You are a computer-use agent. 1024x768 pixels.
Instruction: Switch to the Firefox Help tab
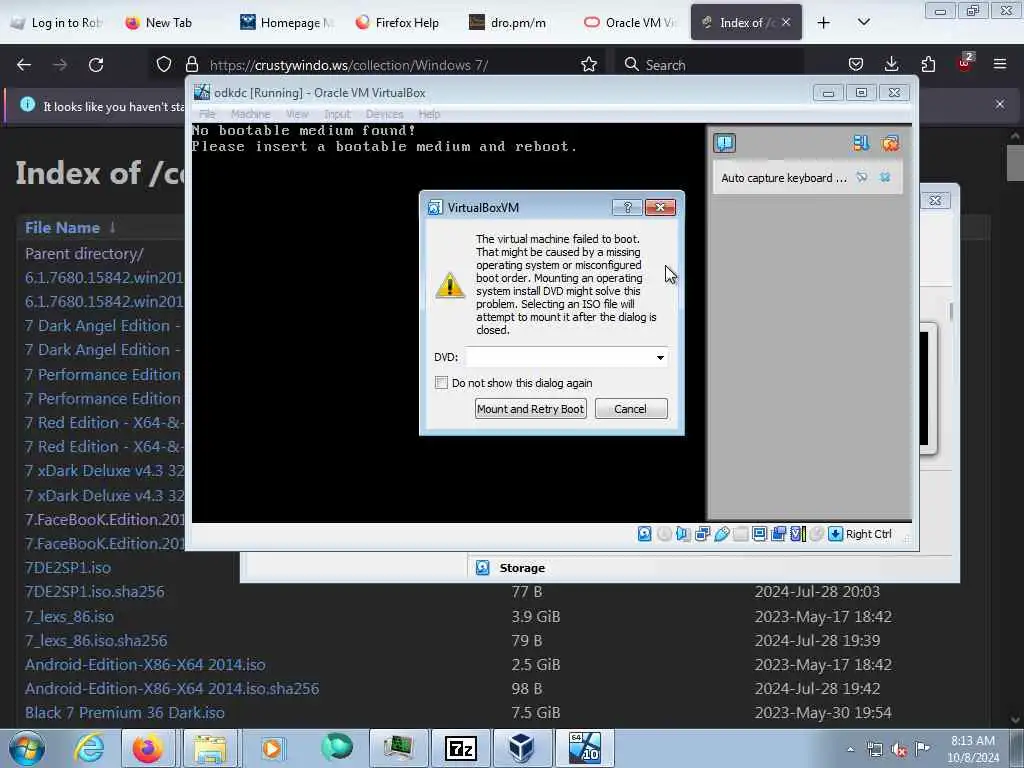[398, 23]
